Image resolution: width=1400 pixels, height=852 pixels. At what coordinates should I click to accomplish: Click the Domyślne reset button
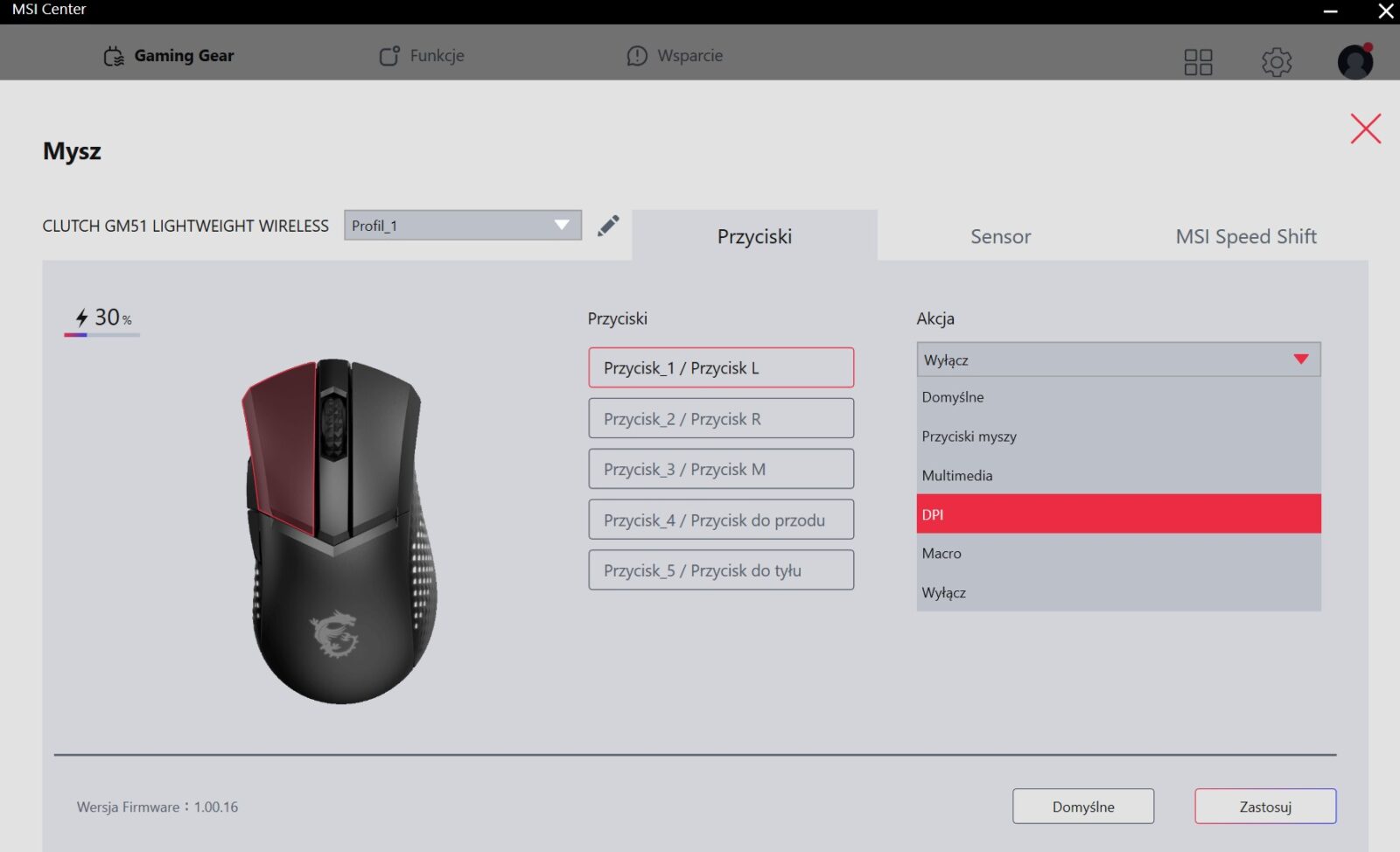1082,807
